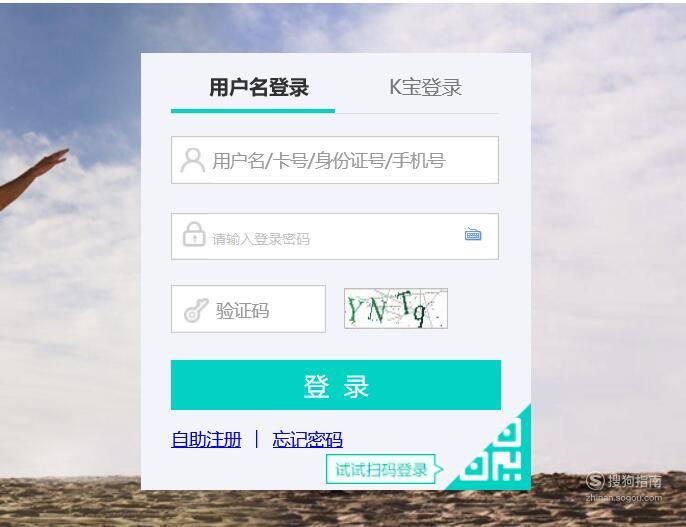Refresh the captcha image YNTq

tap(396, 308)
